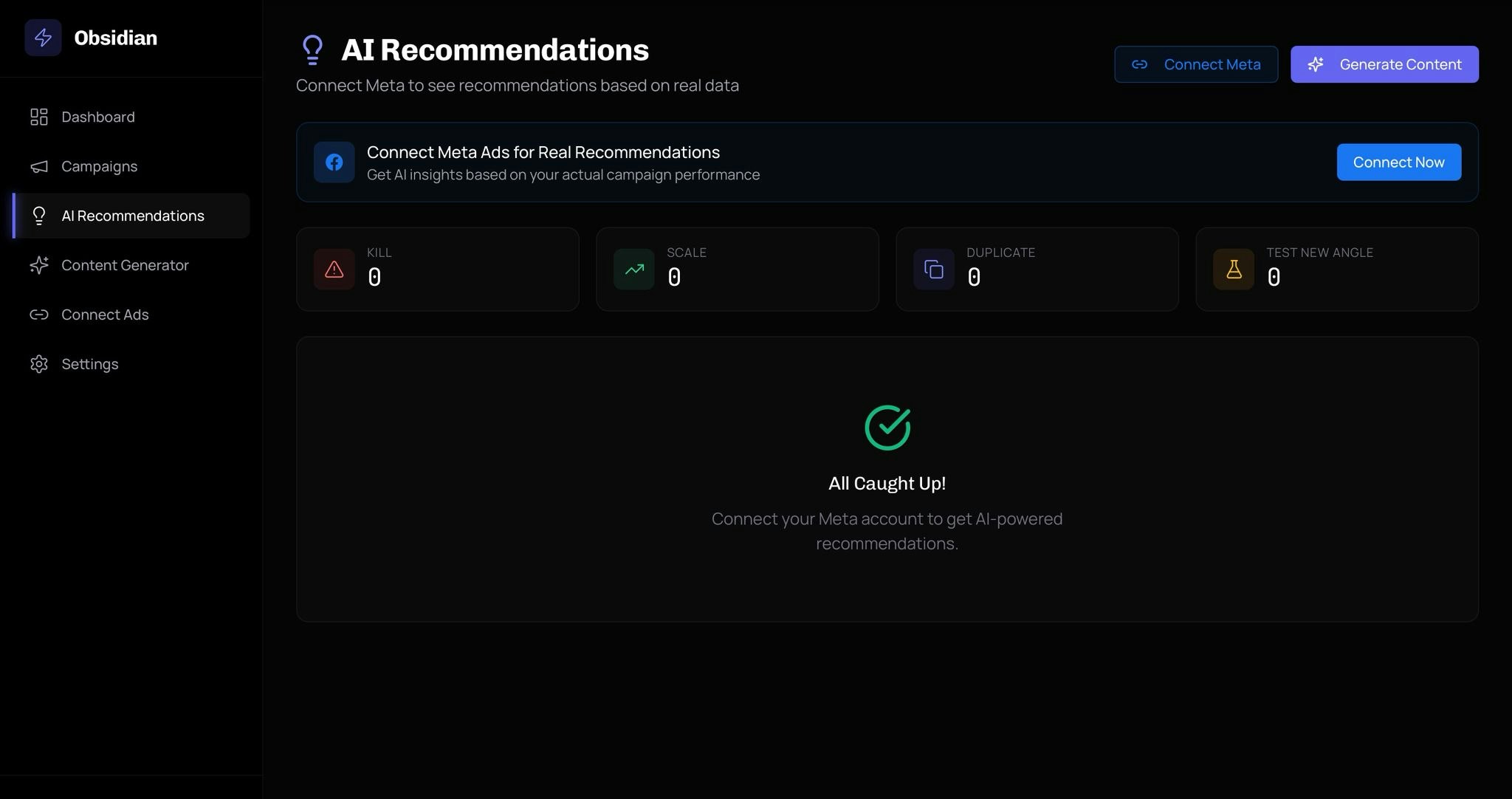Click the Settings gear icon in sidebar

[38, 364]
